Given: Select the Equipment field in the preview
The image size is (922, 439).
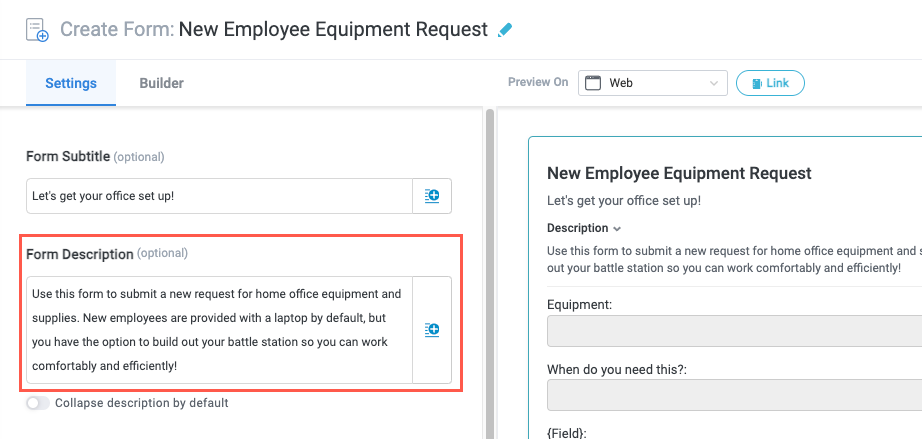Looking at the screenshot, I should [734, 331].
